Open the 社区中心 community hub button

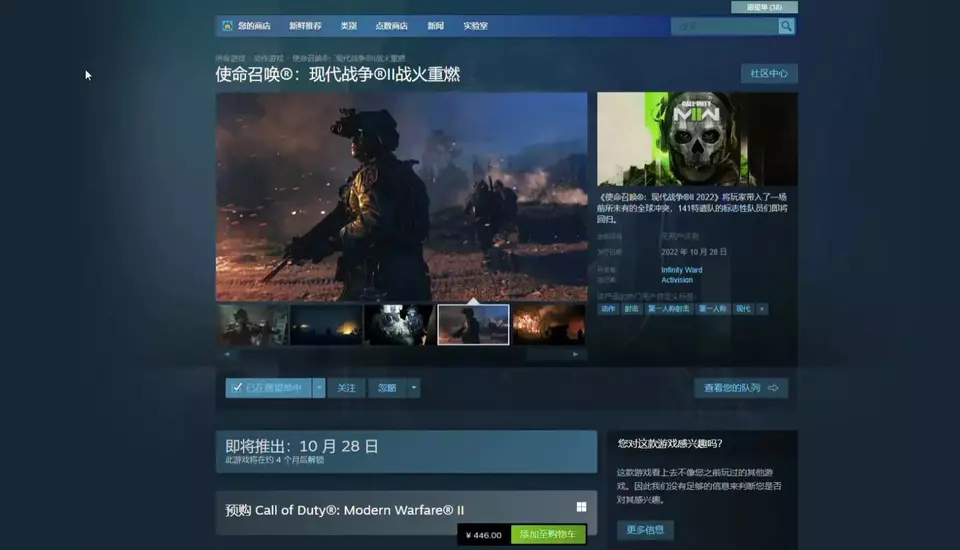[768, 74]
